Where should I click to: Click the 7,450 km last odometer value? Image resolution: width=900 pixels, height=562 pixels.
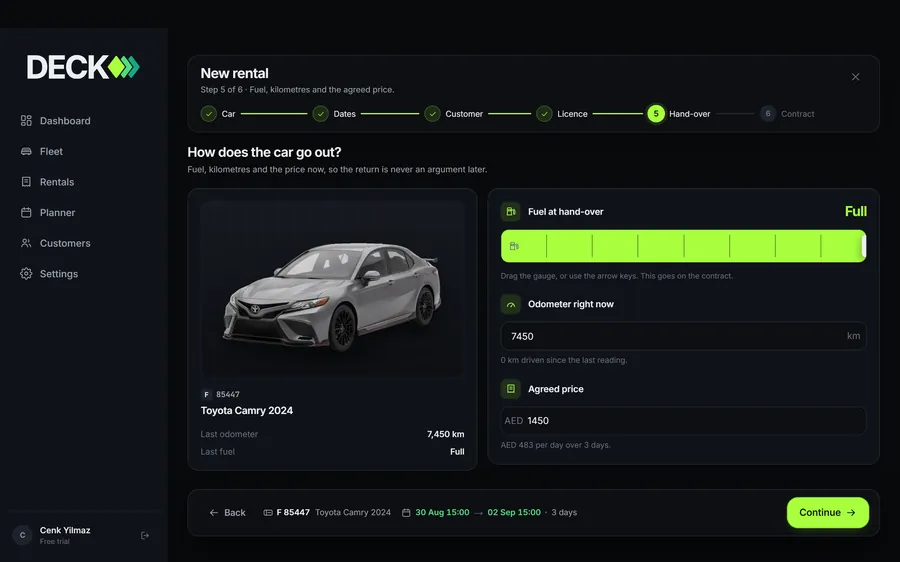tap(445, 434)
